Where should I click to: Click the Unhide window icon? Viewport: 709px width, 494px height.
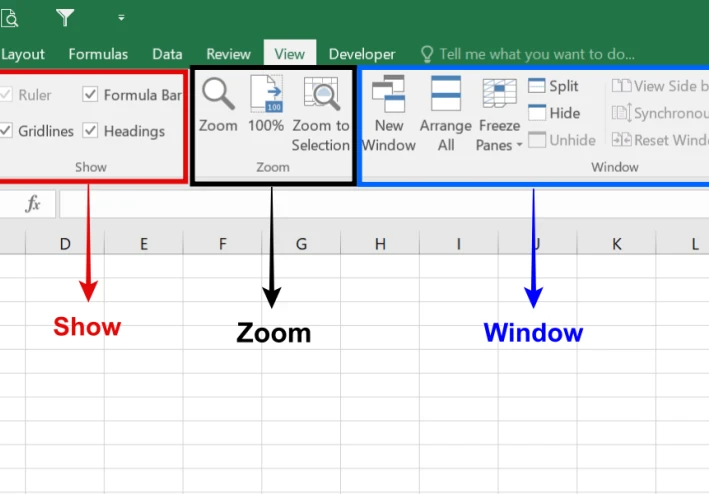click(x=537, y=140)
